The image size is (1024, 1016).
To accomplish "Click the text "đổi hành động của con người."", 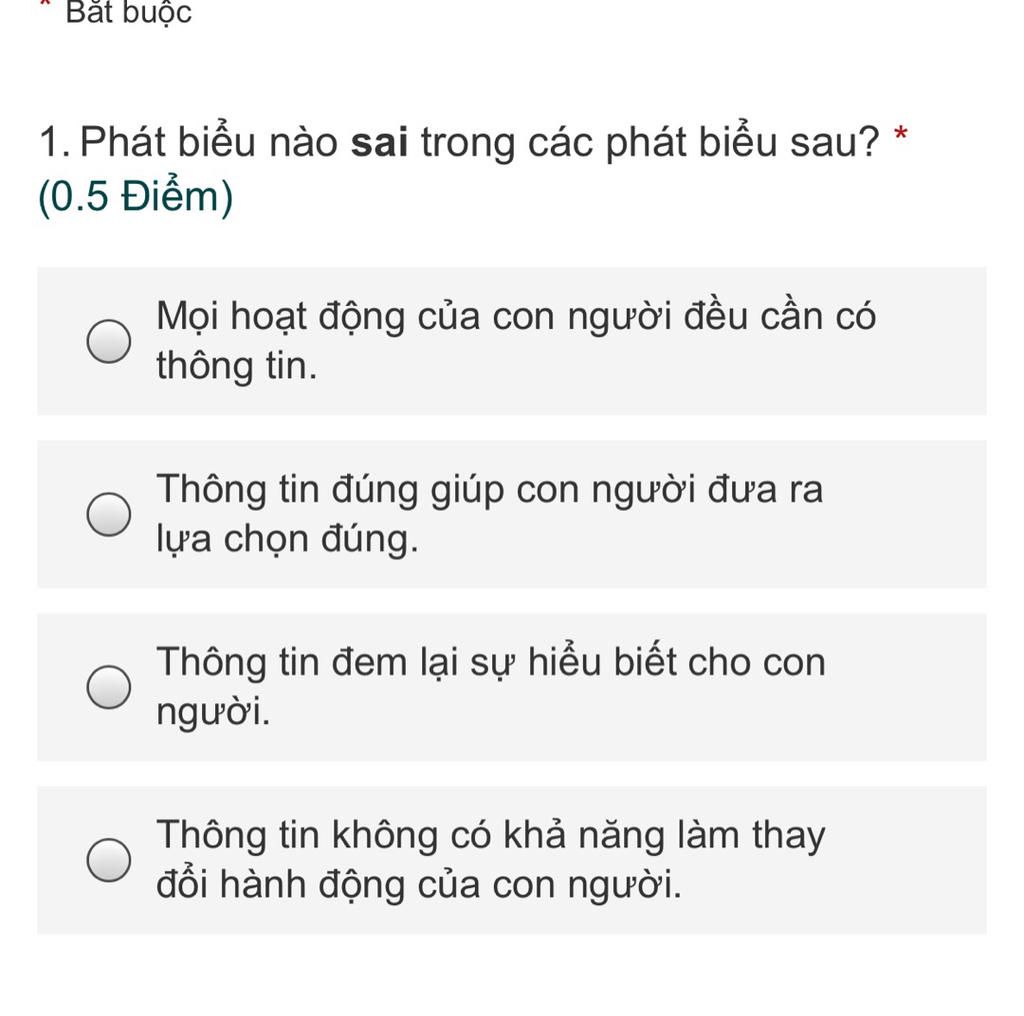I will click(419, 885).
